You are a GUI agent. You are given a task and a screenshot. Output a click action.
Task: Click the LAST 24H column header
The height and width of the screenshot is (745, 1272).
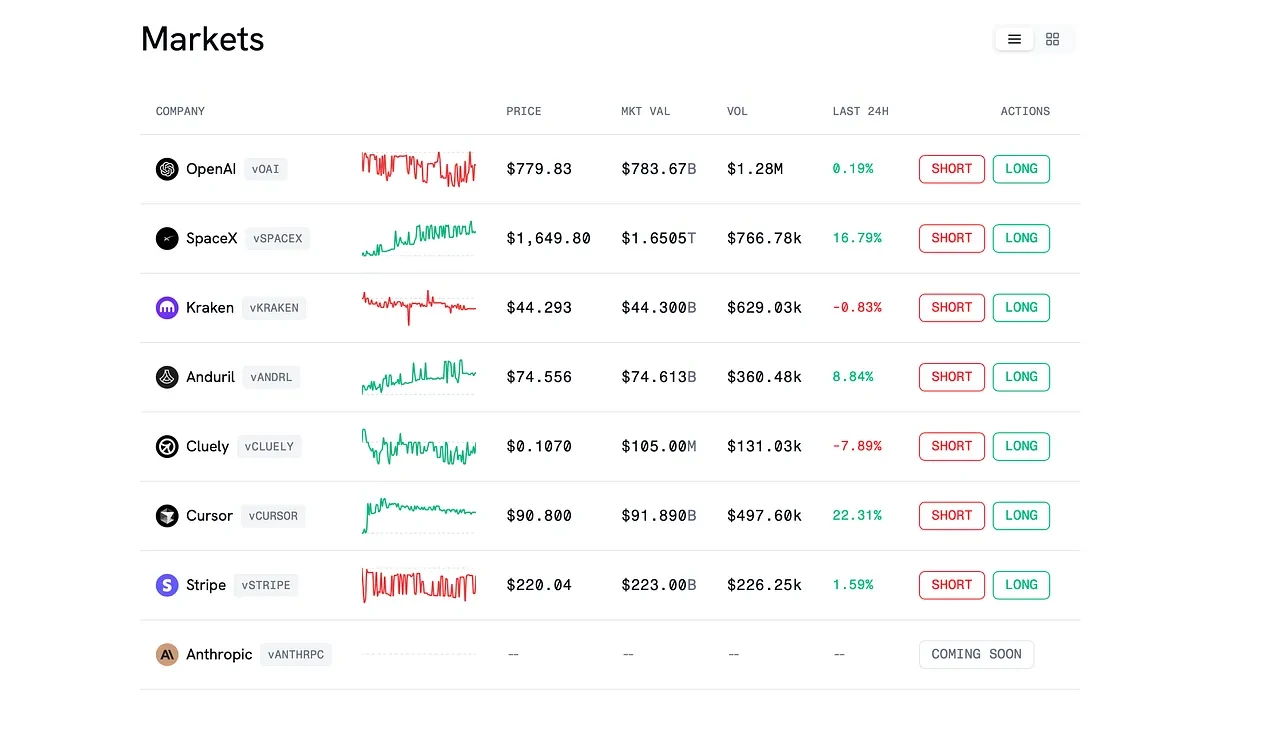(860, 111)
